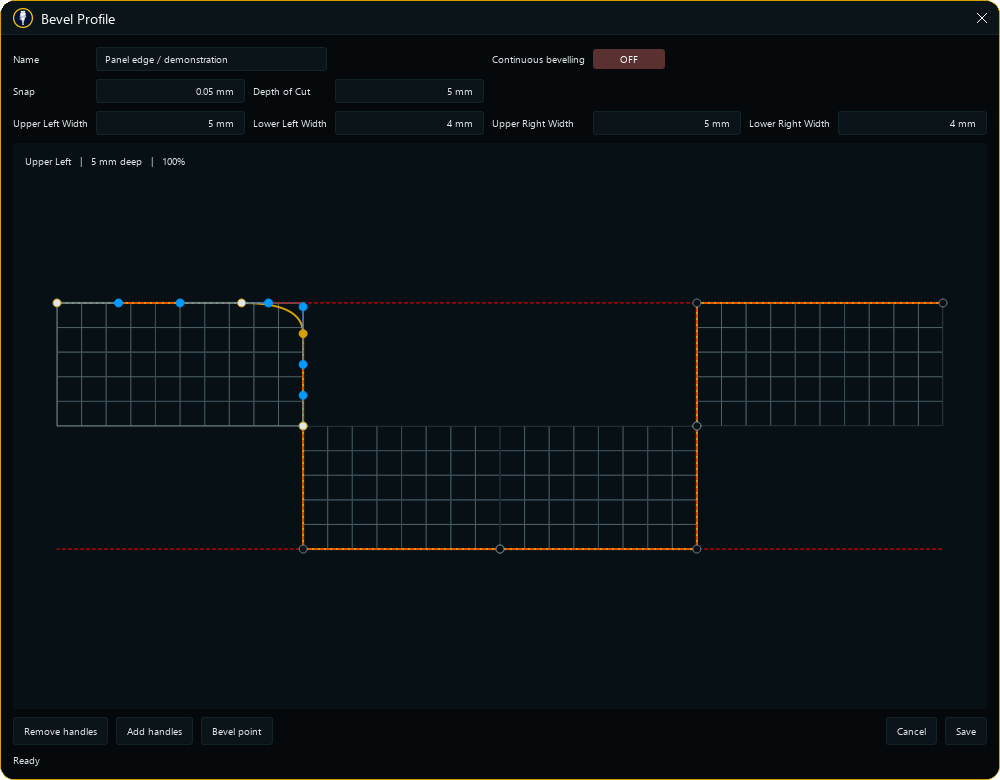
Task: Select the gray handle at the cut's bottom-right corner
Action: pyautogui.click(x=696, y=549)
